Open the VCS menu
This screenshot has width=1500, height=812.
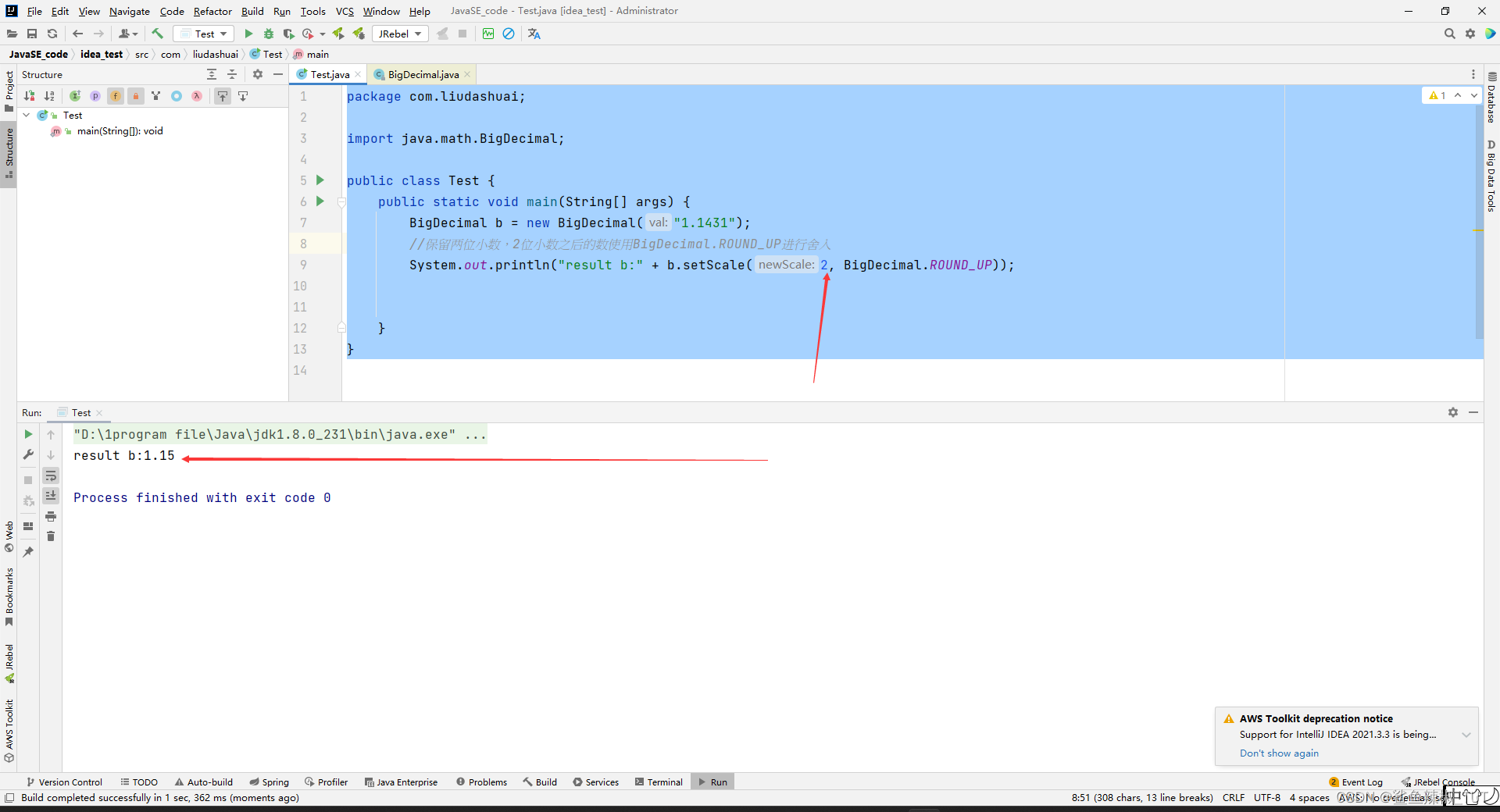(345, 11)
